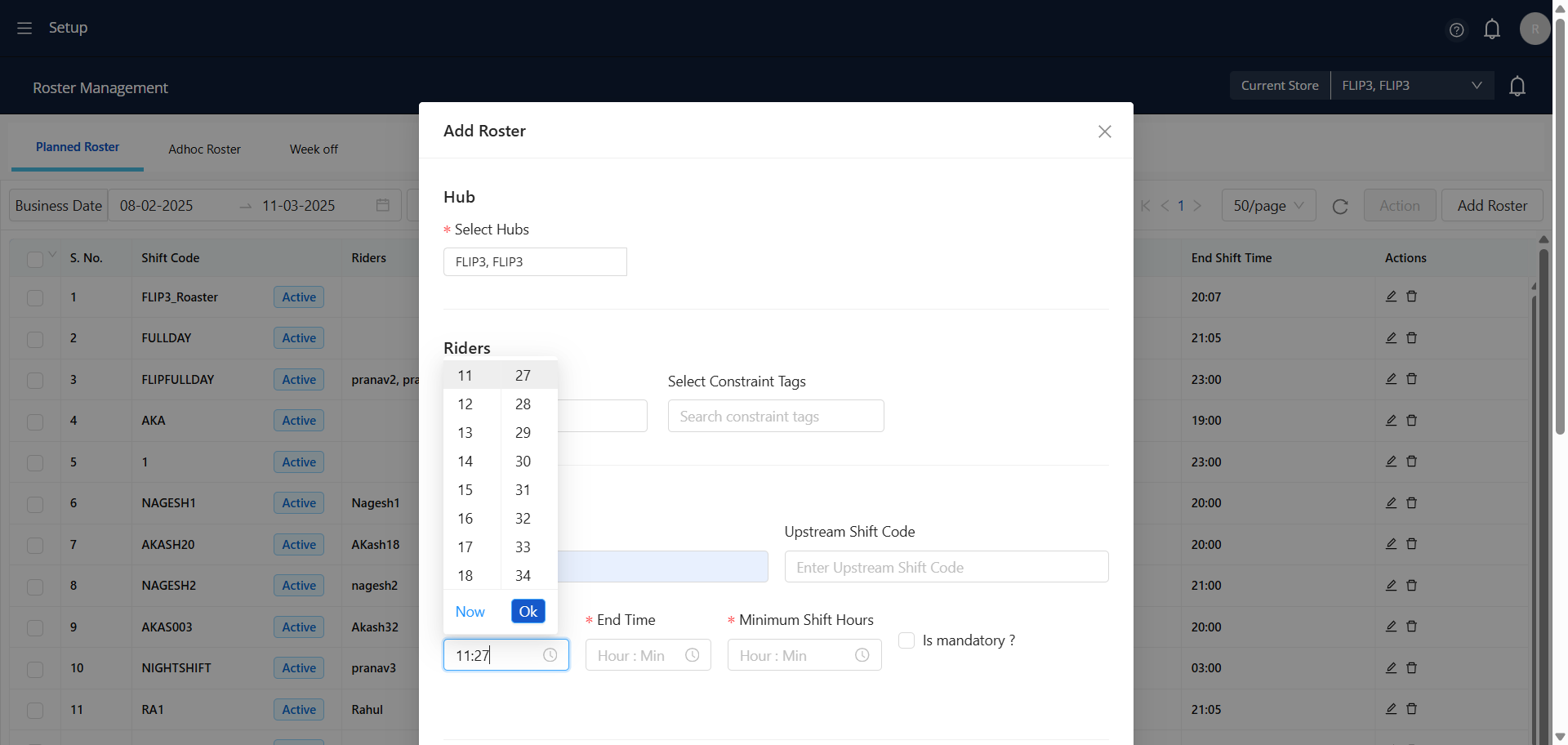Delete the FLIP3_Roaster row
The image size is (1568, 745).
[1411, 297]
